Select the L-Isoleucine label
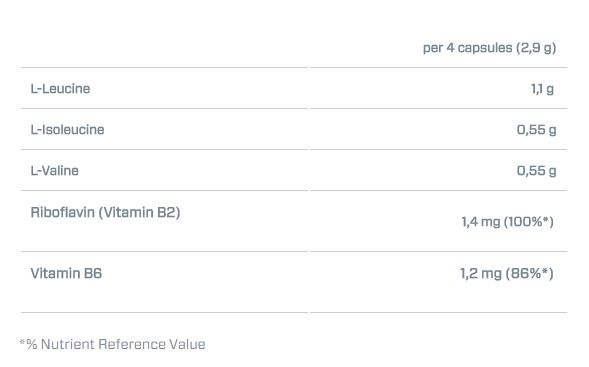Viewport: 589px width, 367px height. (x=68, y=130)
